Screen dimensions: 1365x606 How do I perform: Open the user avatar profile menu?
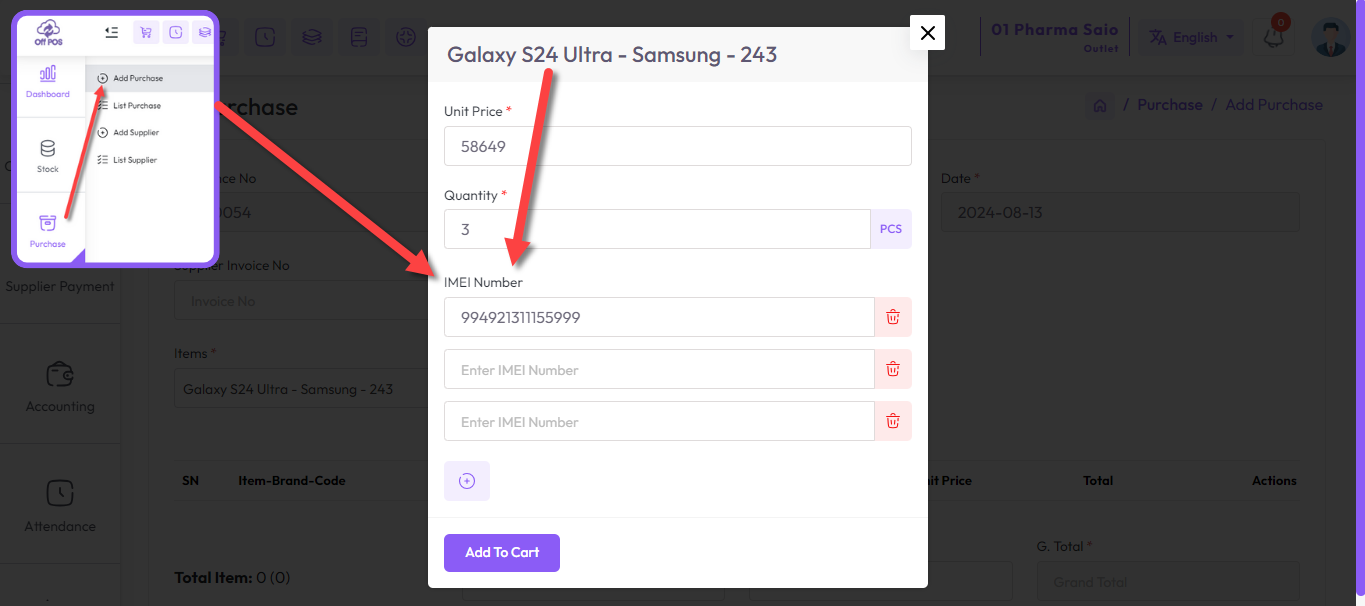[x=1331, y=37]
